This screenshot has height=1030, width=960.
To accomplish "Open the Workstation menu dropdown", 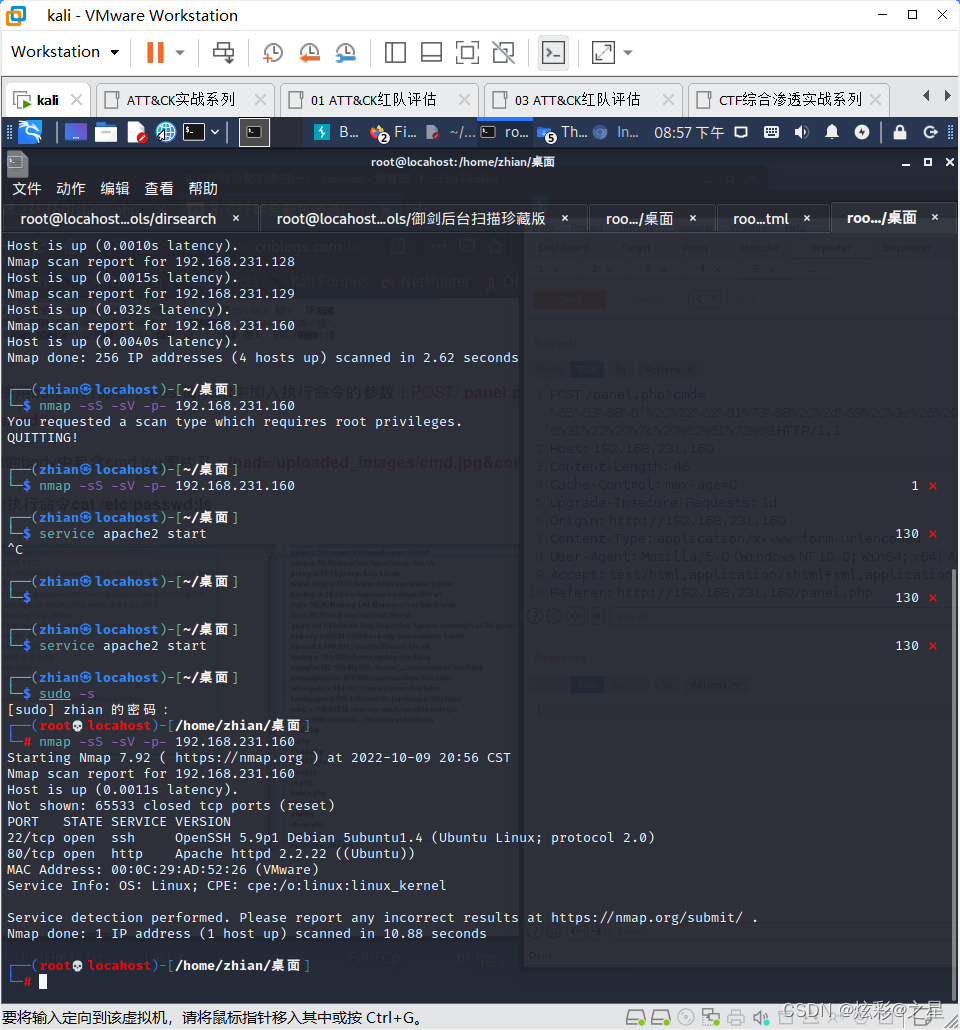I will 65,52.
